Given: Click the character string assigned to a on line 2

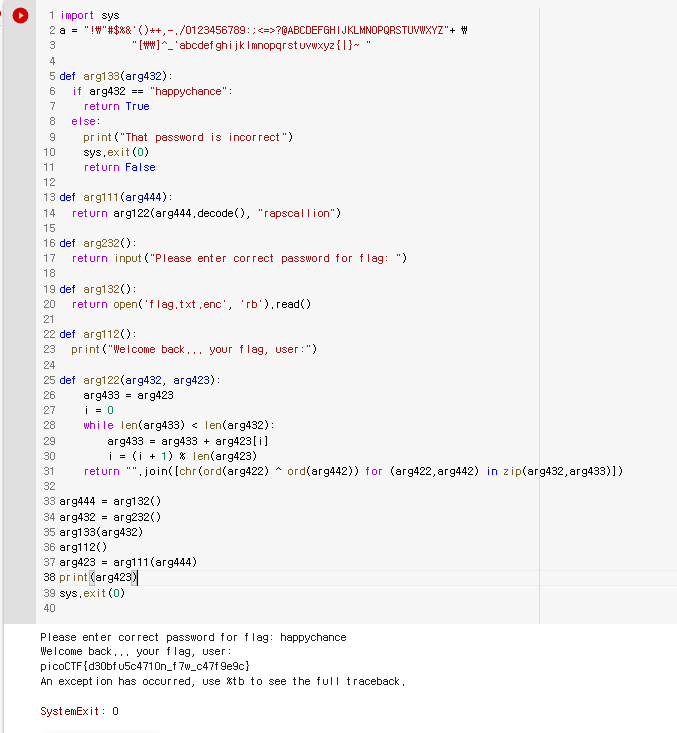Looking at the screenshot, I should pos(266,30).
